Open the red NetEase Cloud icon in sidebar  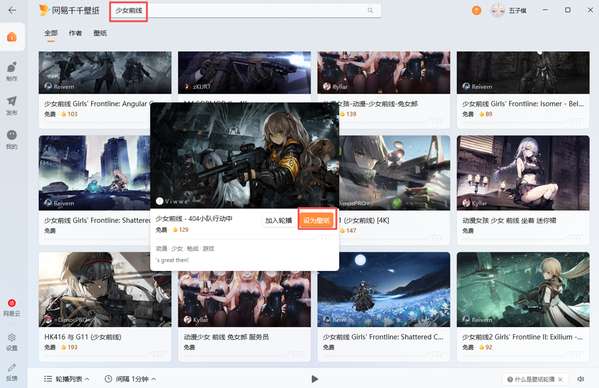12,303
